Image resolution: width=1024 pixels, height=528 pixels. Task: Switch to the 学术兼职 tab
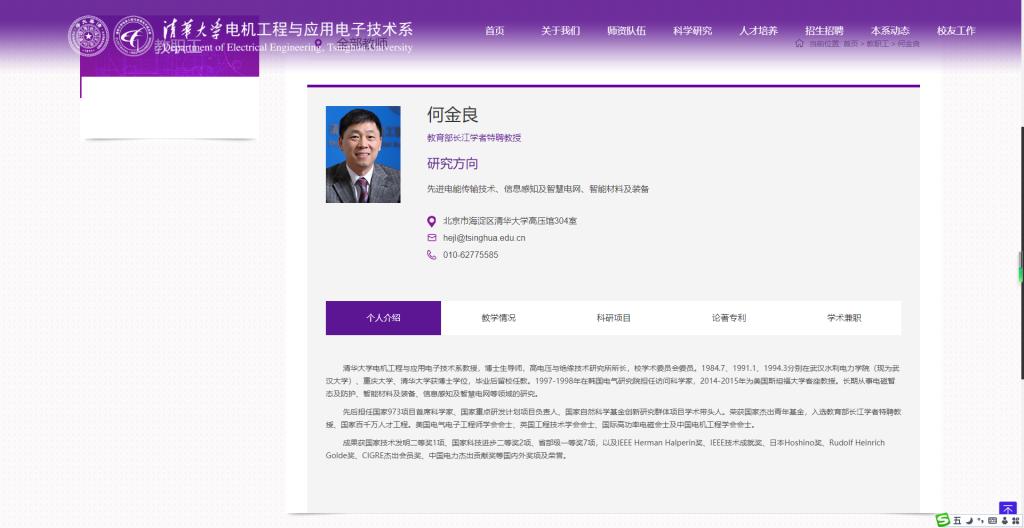point(844,318)
